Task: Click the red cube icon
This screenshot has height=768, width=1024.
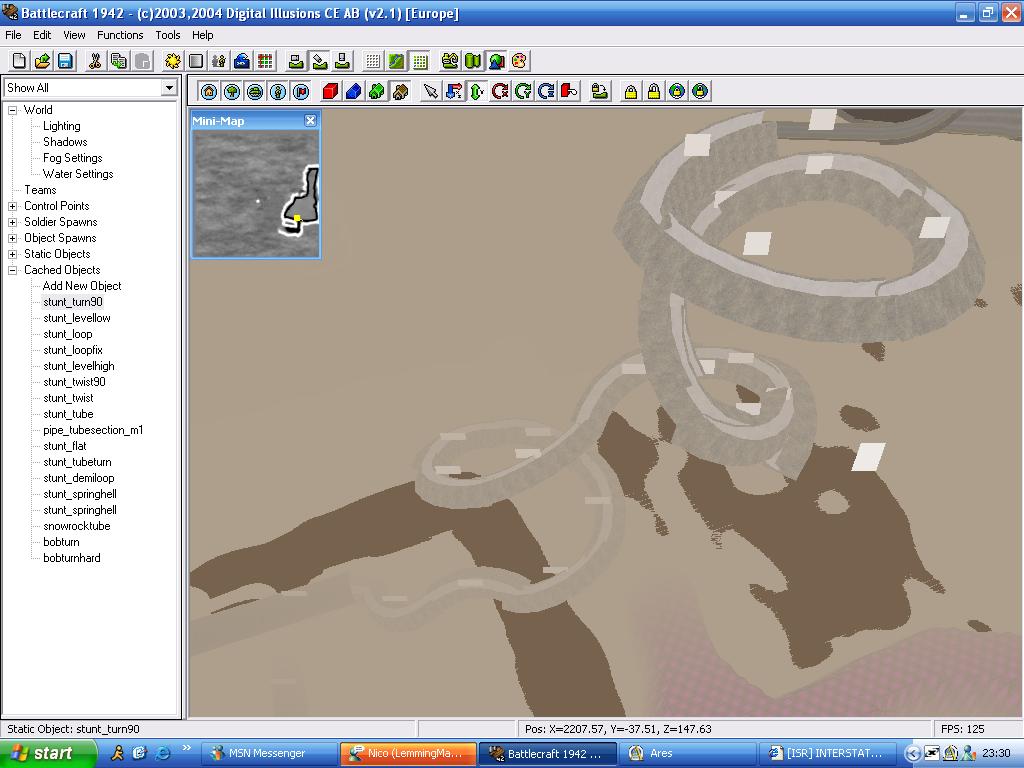Action: (x=330, y=91)
